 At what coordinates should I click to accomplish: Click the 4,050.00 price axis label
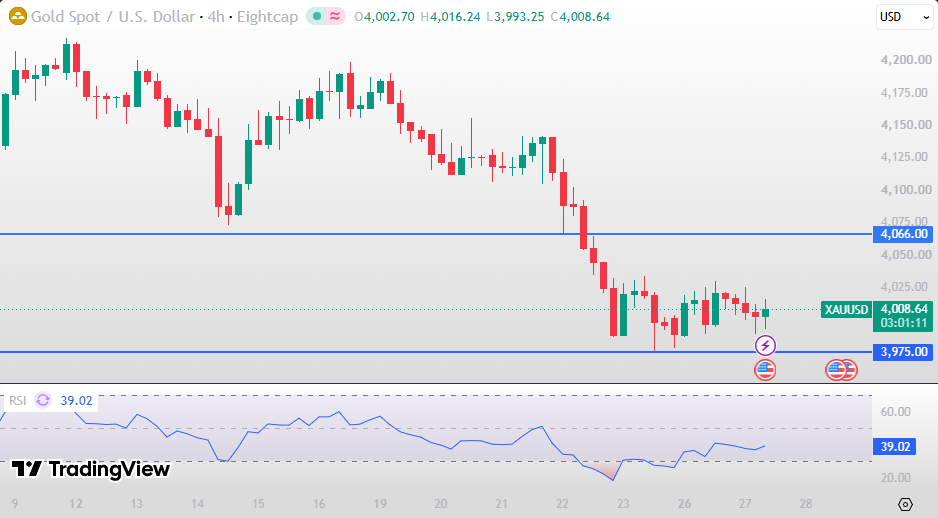pos(906,255)
